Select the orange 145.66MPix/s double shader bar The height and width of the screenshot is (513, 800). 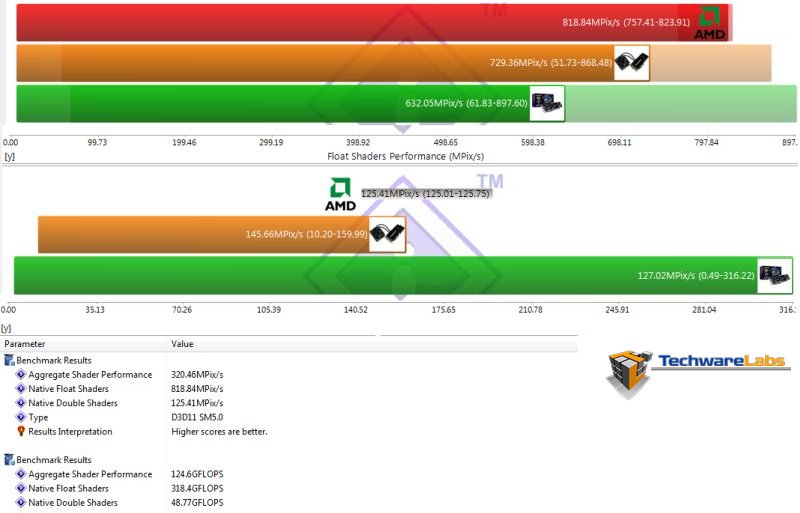[222, 234]
